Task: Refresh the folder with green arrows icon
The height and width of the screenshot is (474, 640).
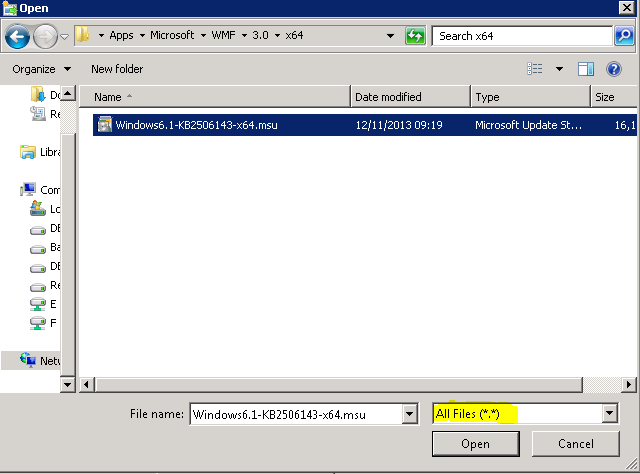Action: 415,36
